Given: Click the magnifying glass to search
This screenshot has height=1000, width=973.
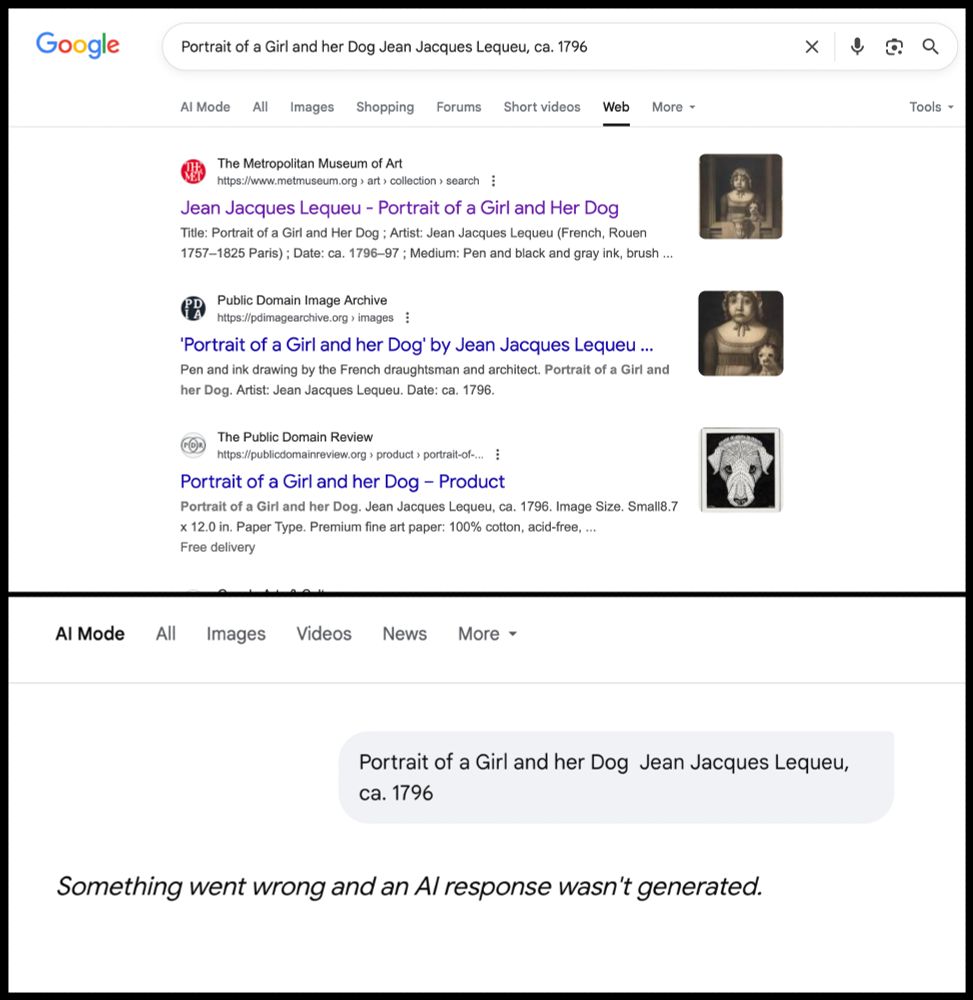Looking at the screenshot, I should (x=930, y=46).
